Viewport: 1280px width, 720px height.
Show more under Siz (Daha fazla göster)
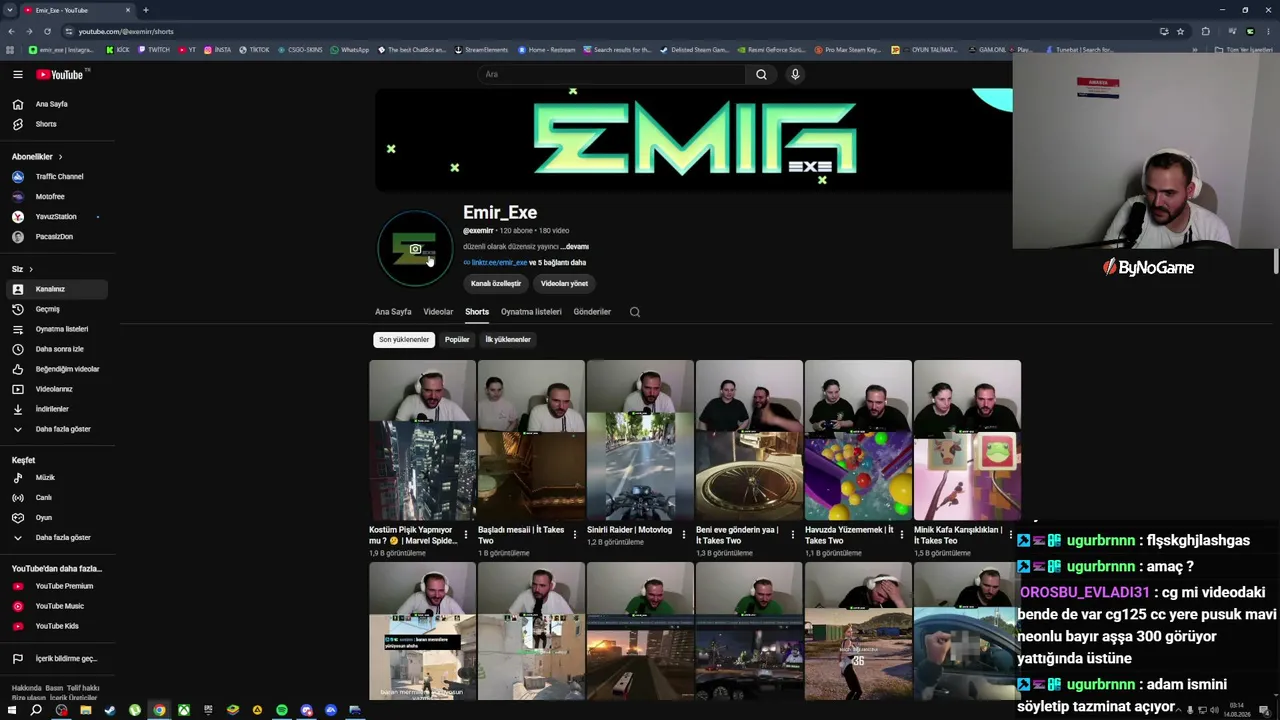[57, 429]
